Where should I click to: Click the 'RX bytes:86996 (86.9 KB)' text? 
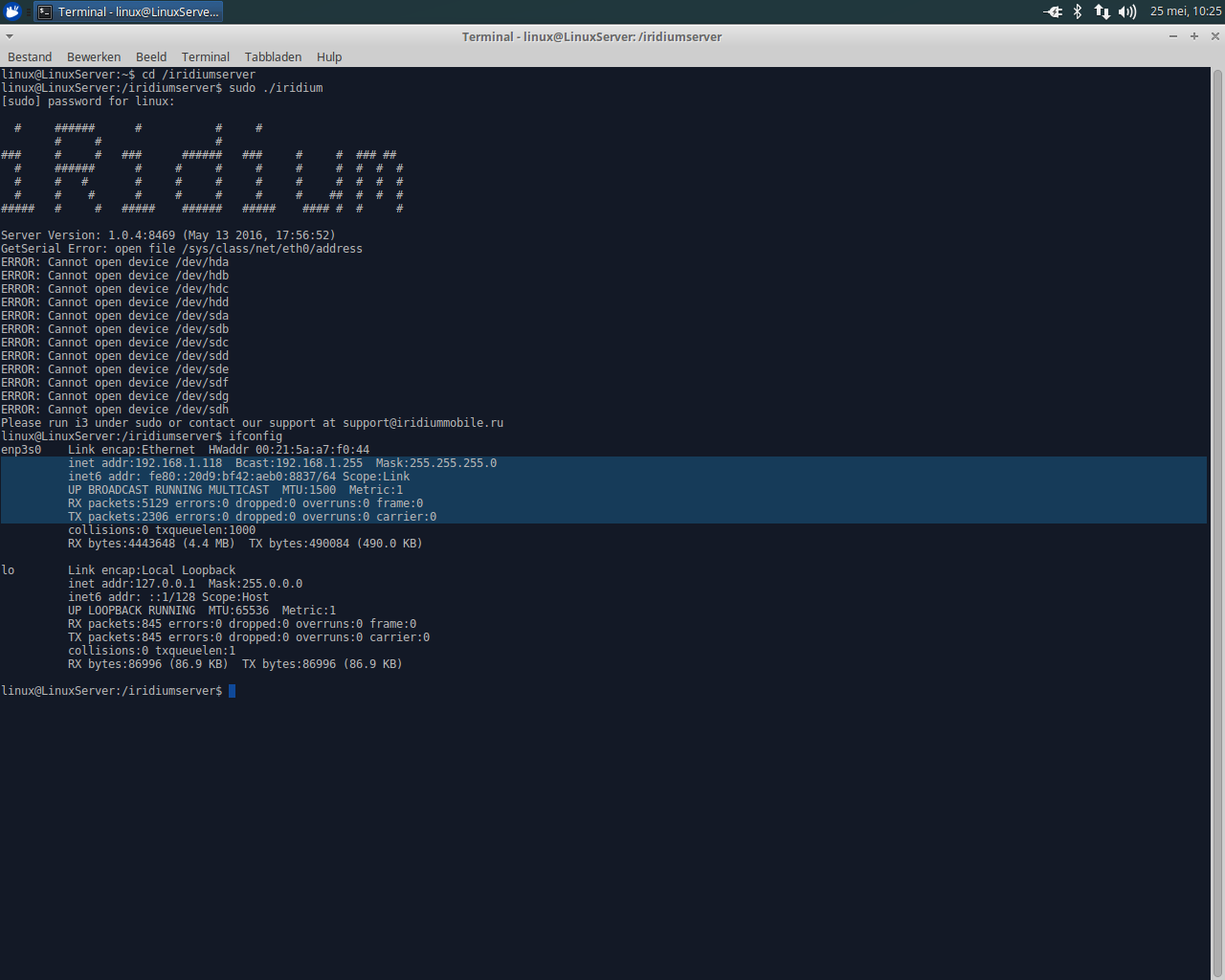[148, 664]
